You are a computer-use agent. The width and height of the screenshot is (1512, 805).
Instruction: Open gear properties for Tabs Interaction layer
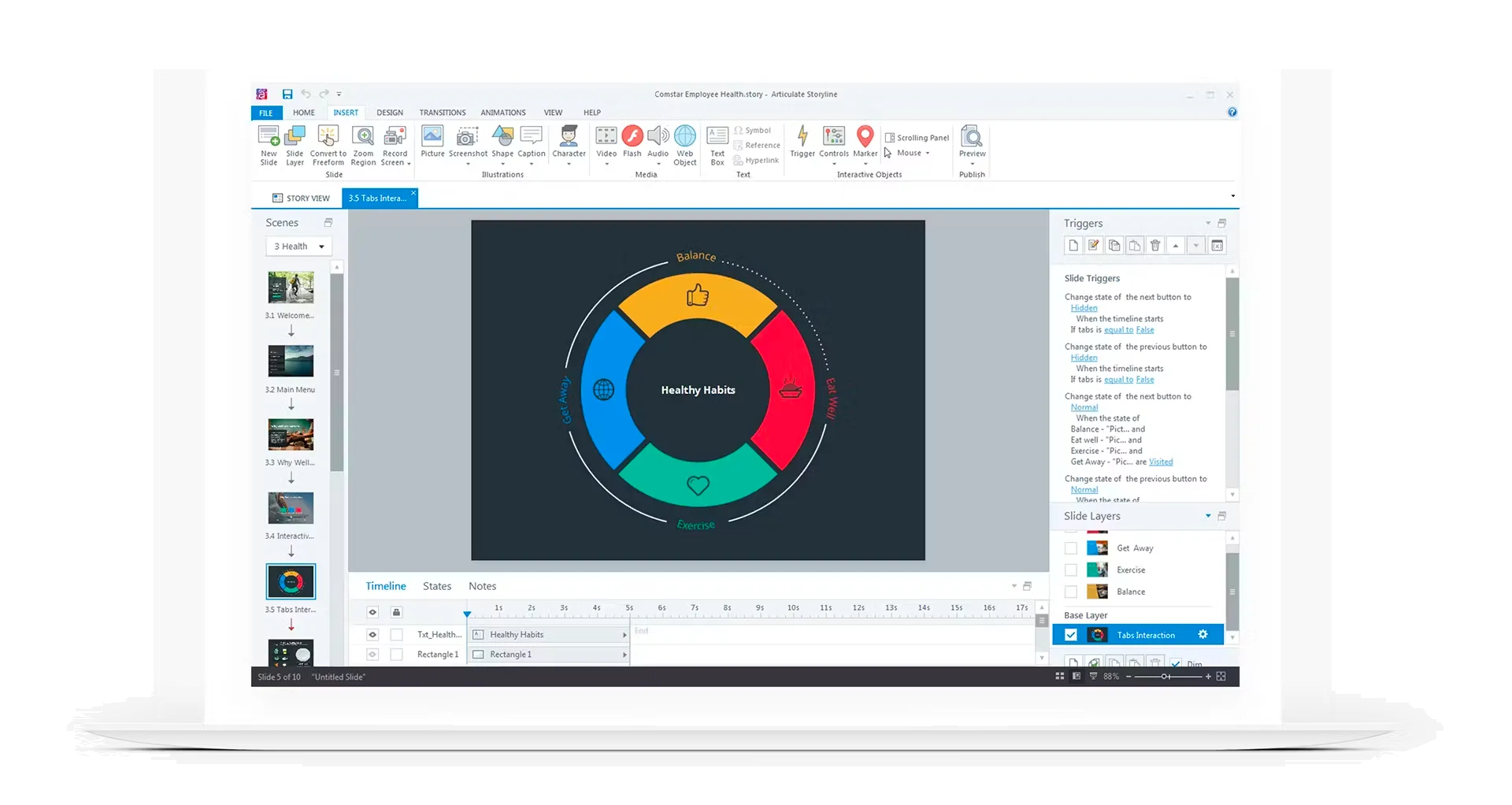[x=1203, y=635]
